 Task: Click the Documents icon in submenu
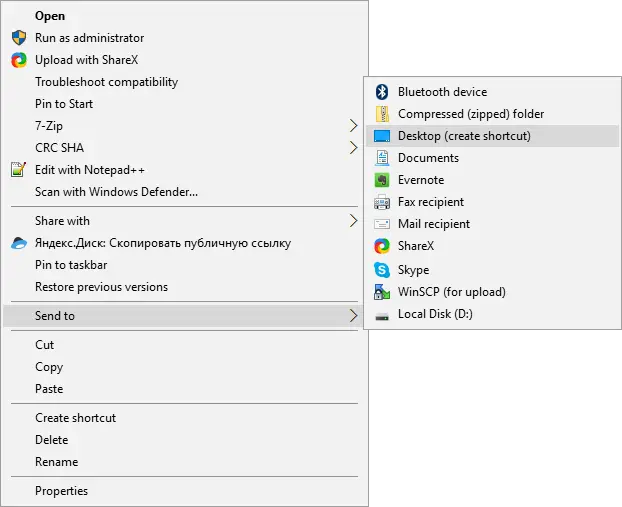pyautogui.click(x=382, y=158)
